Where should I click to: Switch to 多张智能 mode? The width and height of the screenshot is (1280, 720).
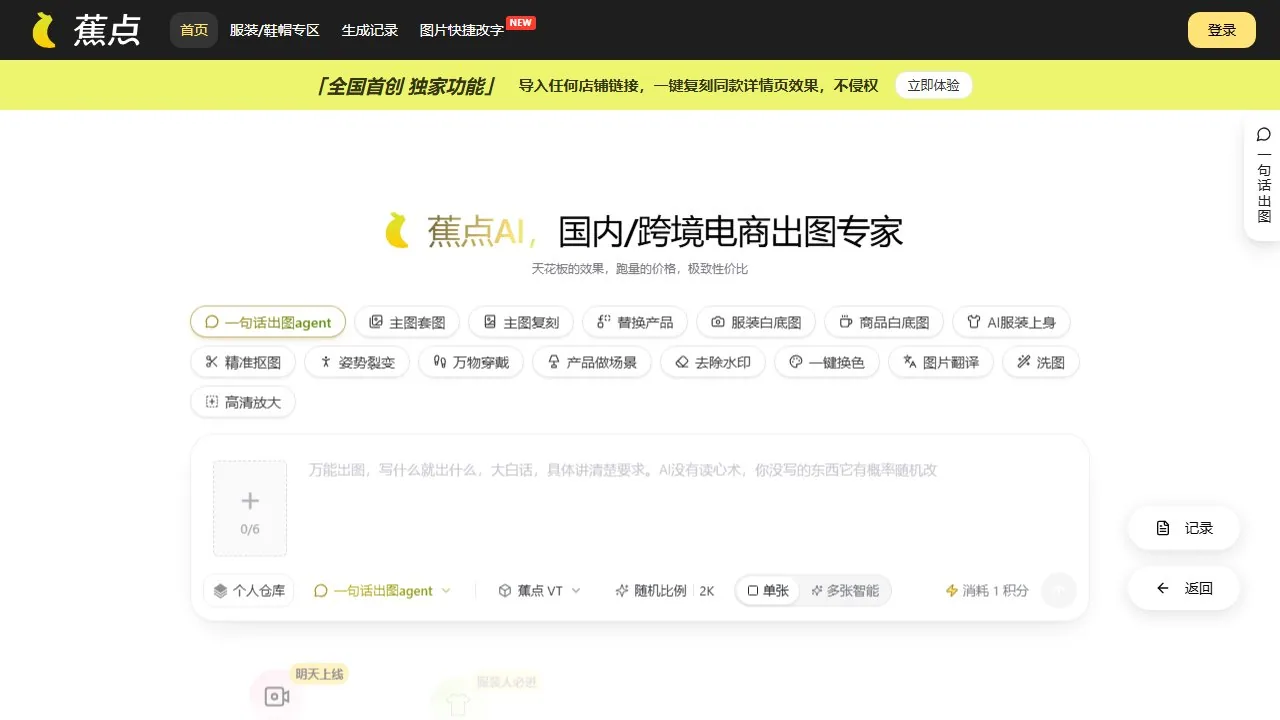click(x=845, y=591)
